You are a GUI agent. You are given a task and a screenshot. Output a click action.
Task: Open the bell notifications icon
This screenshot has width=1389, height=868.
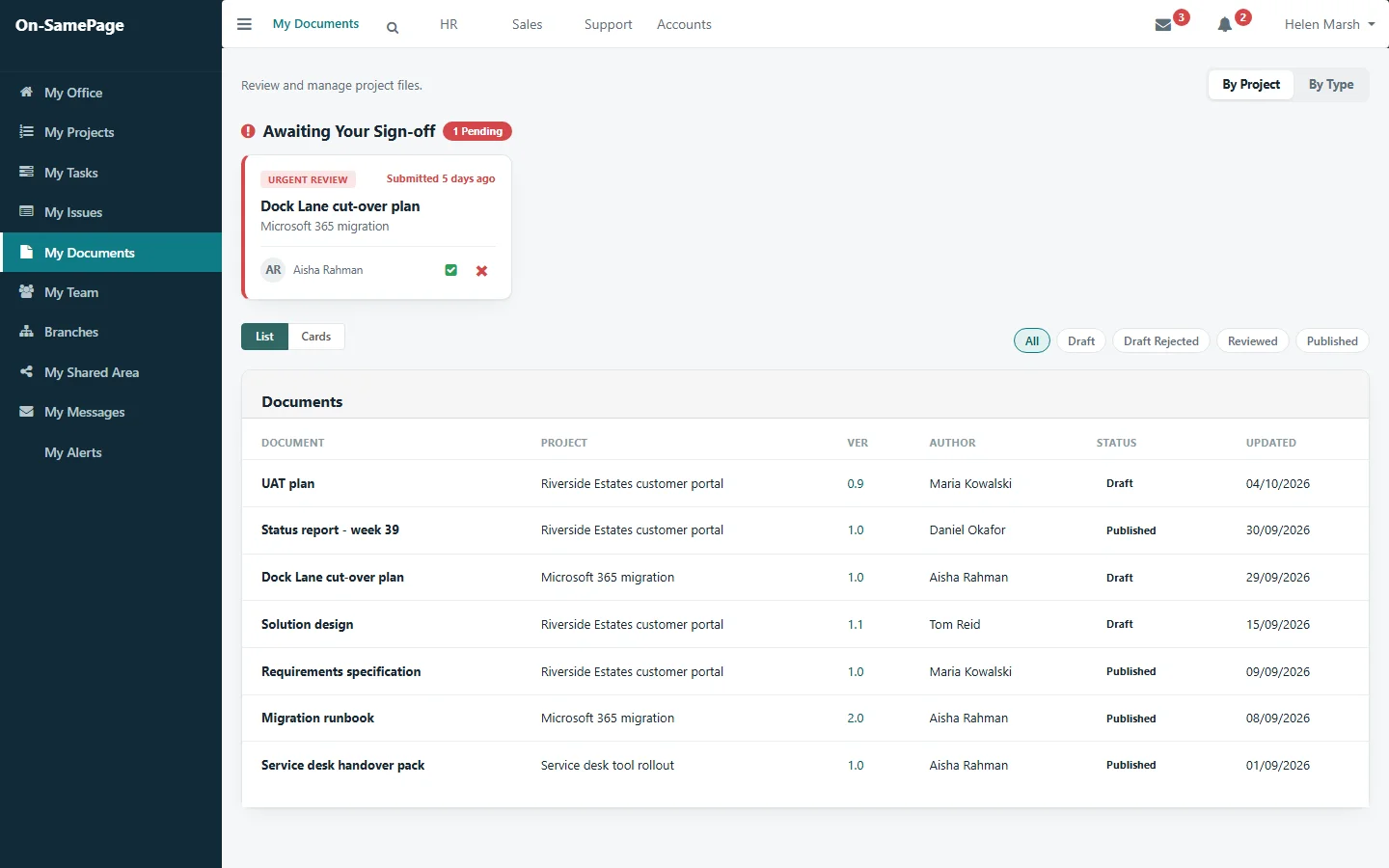click(1225, 25)
